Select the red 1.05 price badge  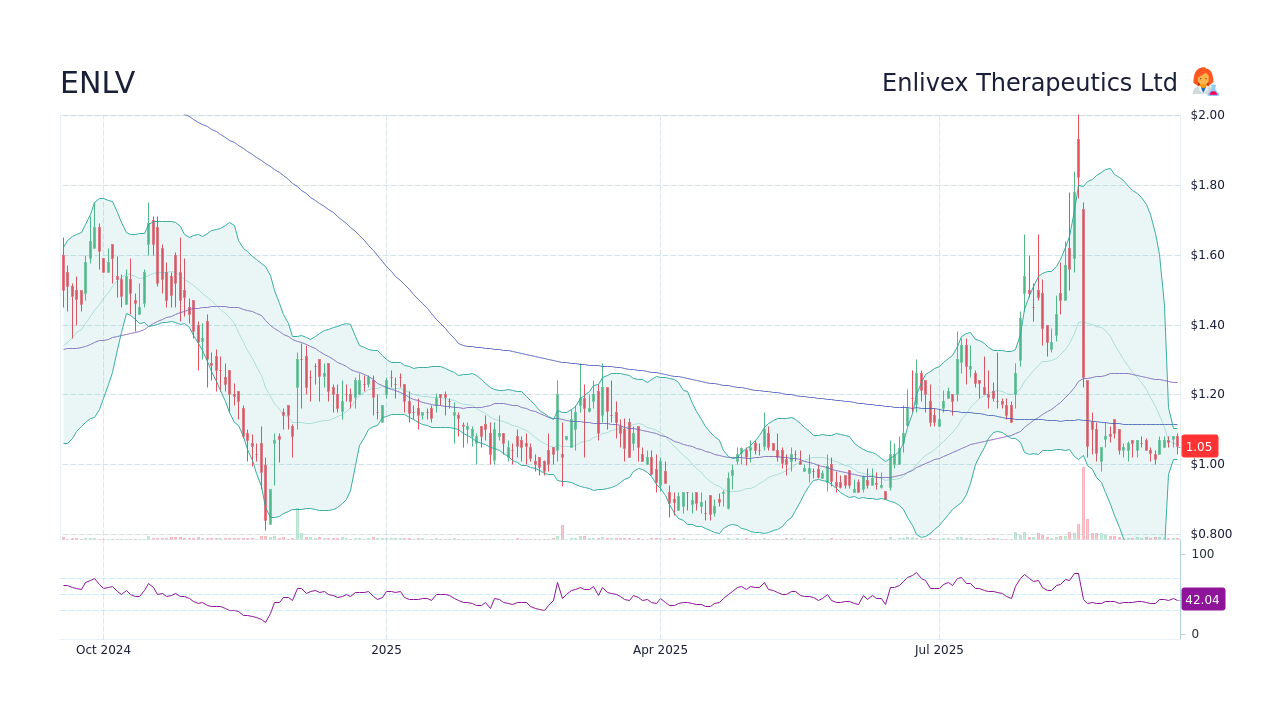1198,447
